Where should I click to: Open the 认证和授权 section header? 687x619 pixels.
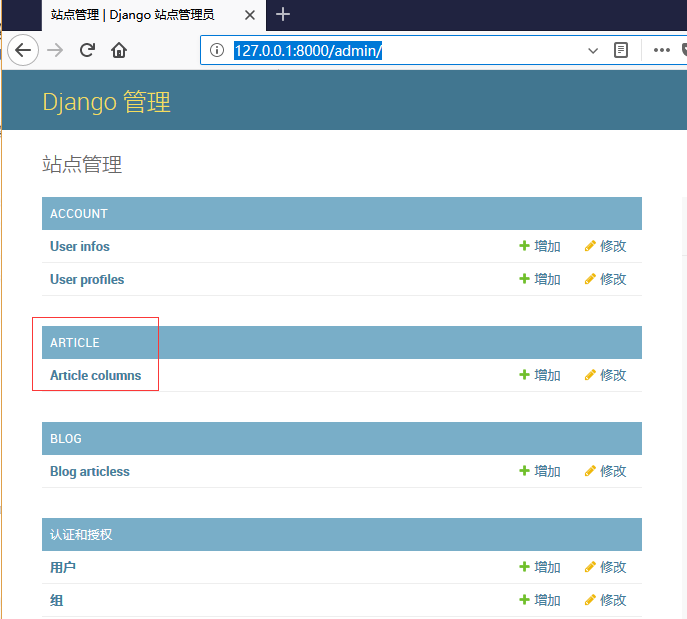click(81, 534)
